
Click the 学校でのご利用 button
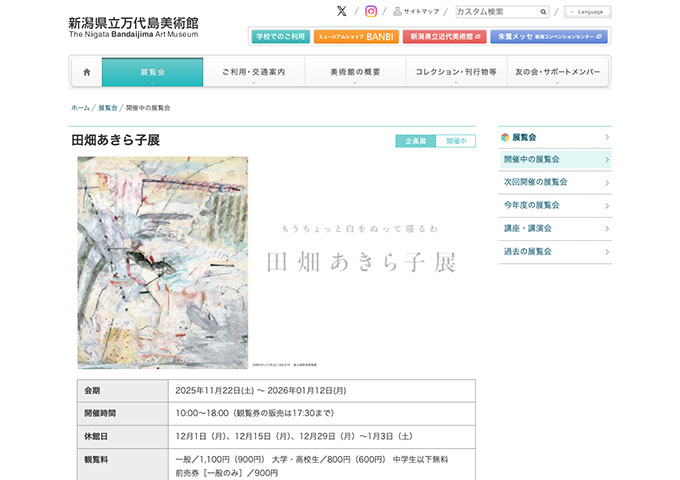tap(281, 37)
